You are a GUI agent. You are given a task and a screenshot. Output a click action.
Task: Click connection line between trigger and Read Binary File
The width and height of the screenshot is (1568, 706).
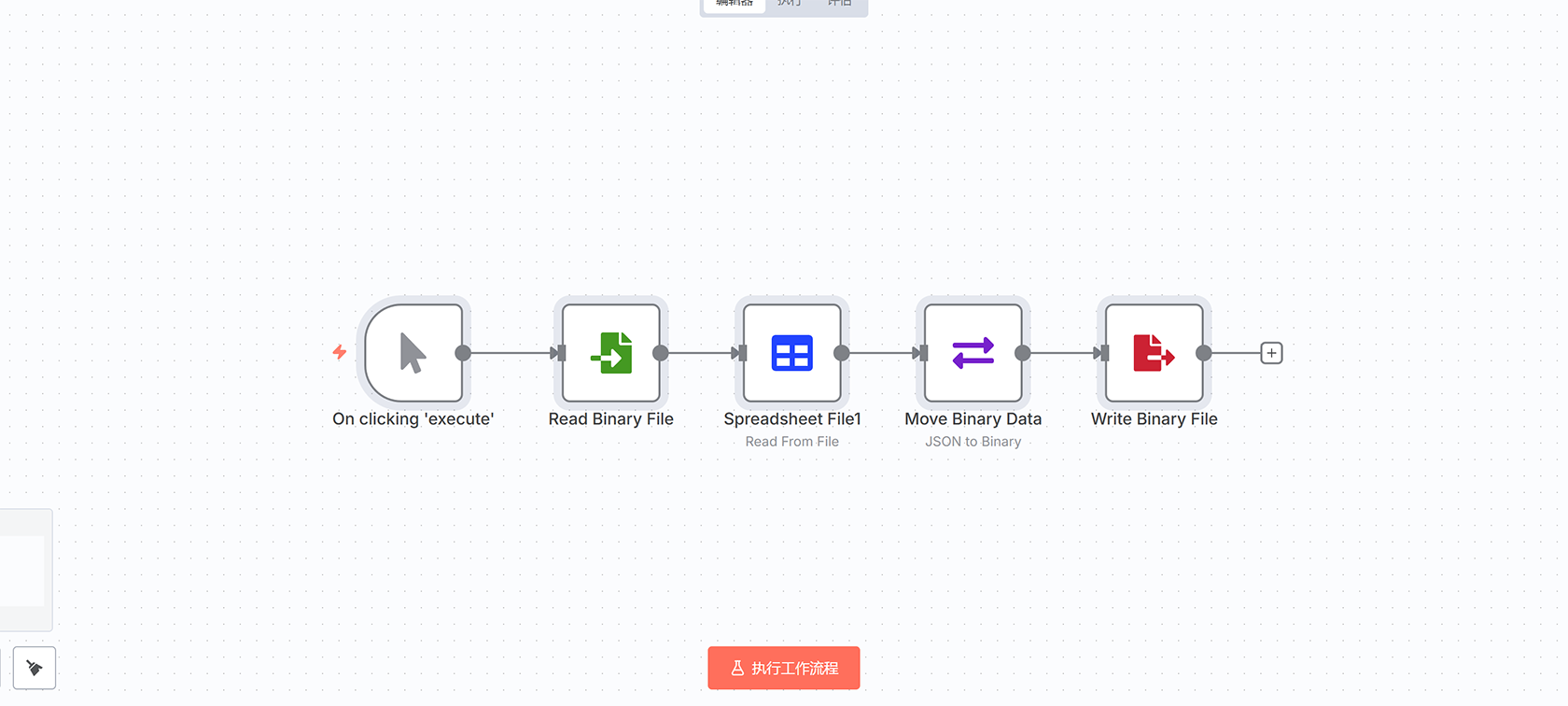click(x=510, y=353)
